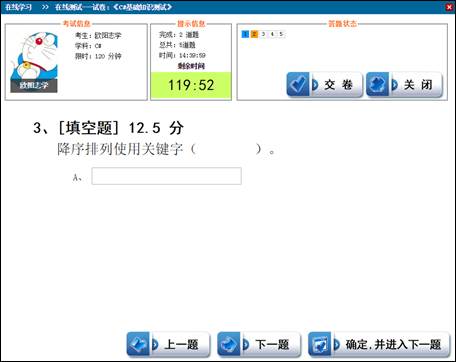The height and width of the screenshot is (362, 456).
Task: Close the exam window with red X
Action: (x=449, y=7)
